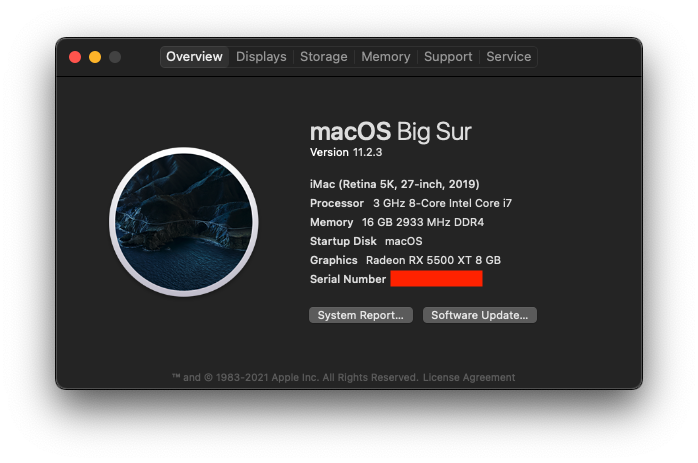This screenshot has height=463, width=698.
Task: Close the window with the red button
Action: coord(75,57)
